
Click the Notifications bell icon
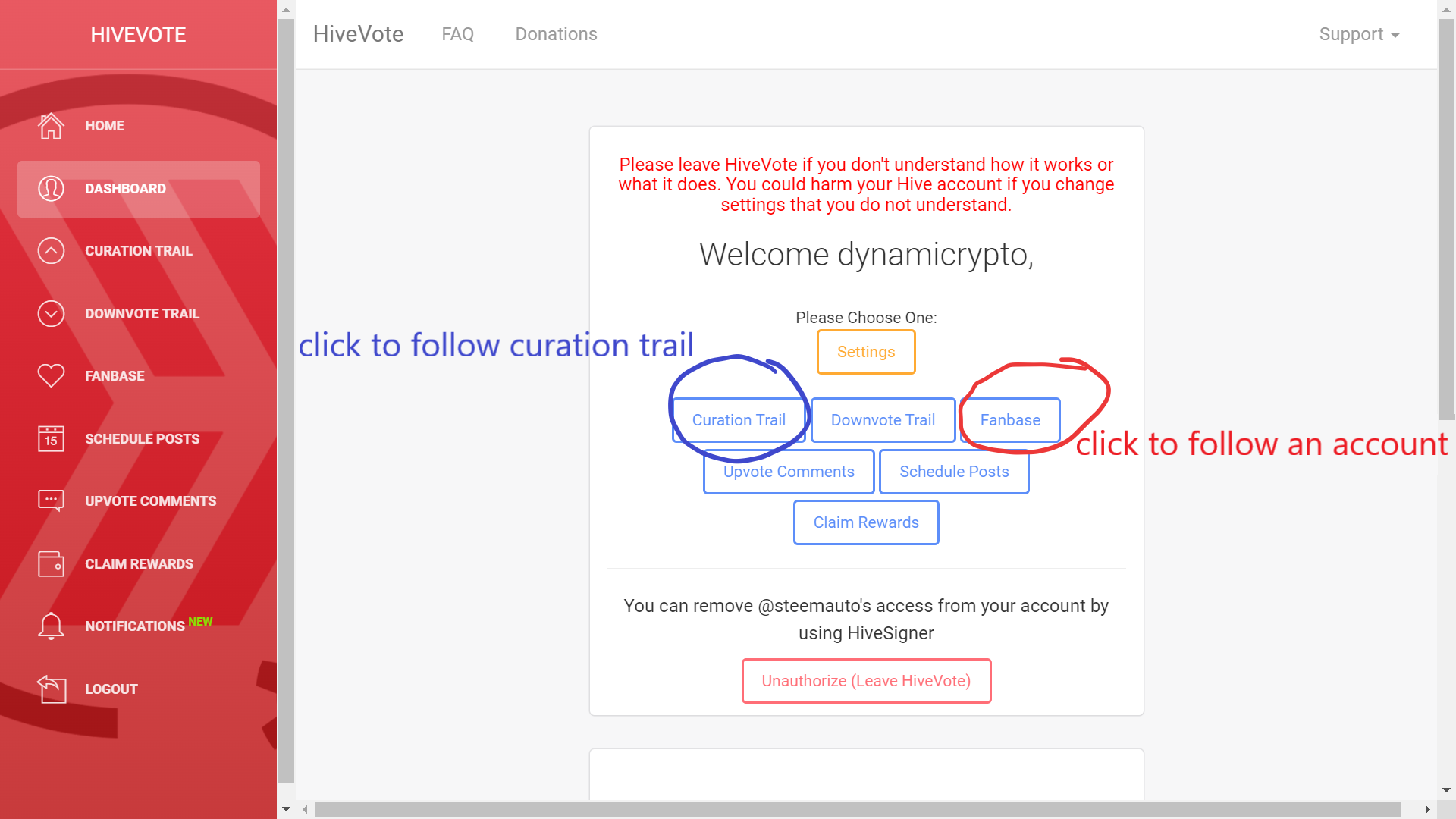[51, 626]
